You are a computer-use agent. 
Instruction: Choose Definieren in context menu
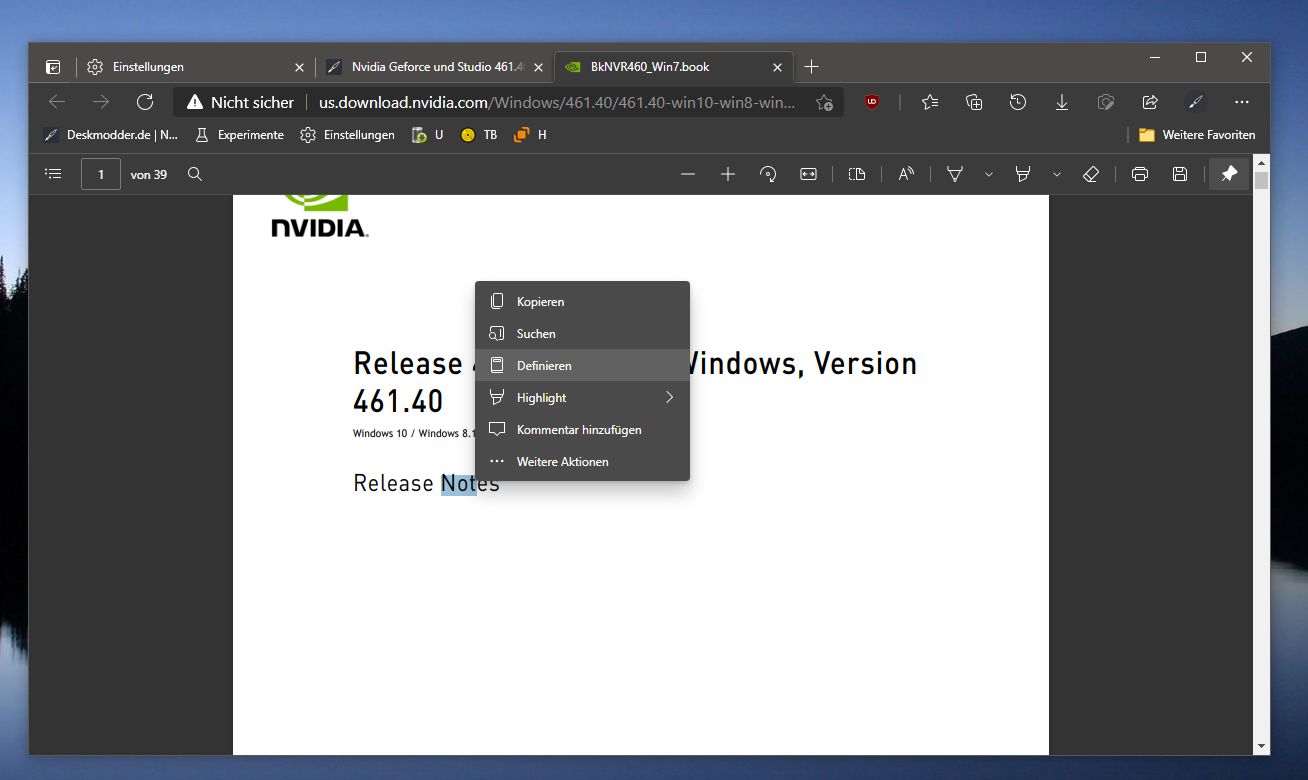click(582, 366)
